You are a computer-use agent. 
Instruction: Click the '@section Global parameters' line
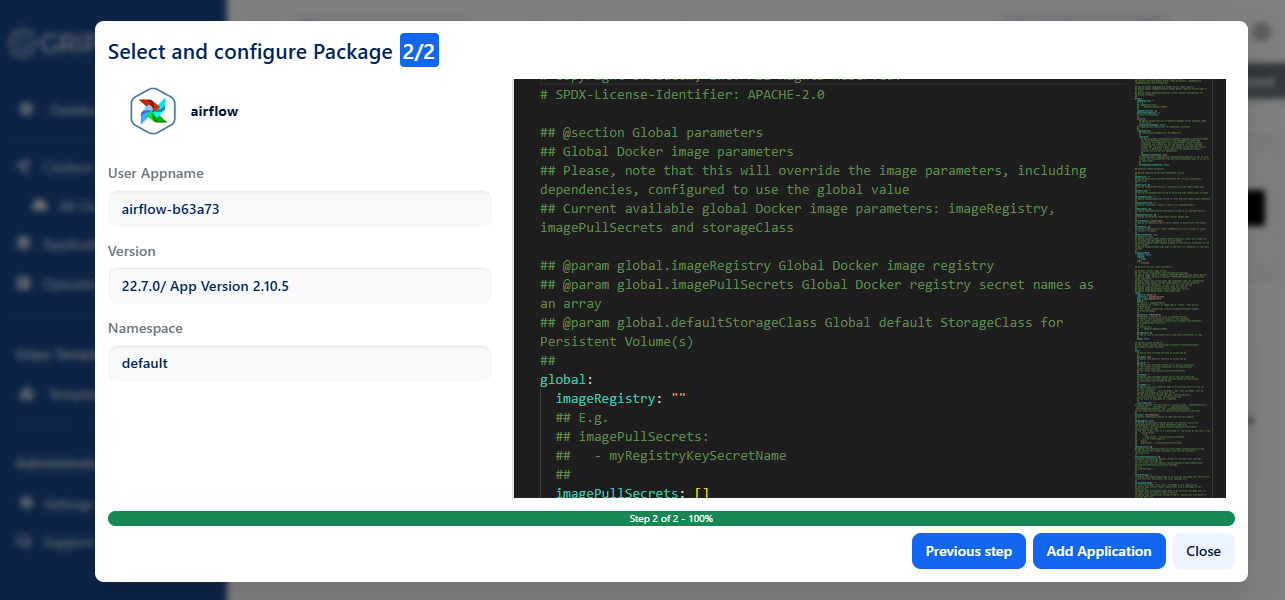(x=651, y=133)
